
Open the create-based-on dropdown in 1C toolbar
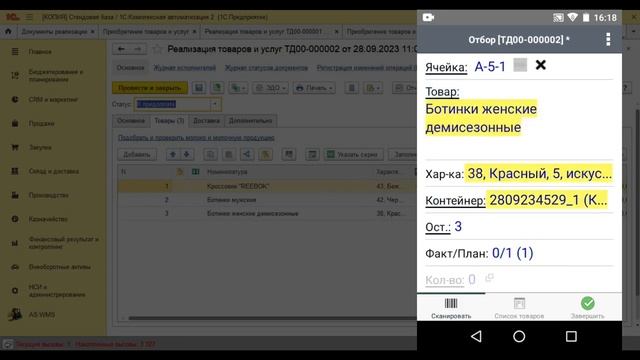pos(238,88)
